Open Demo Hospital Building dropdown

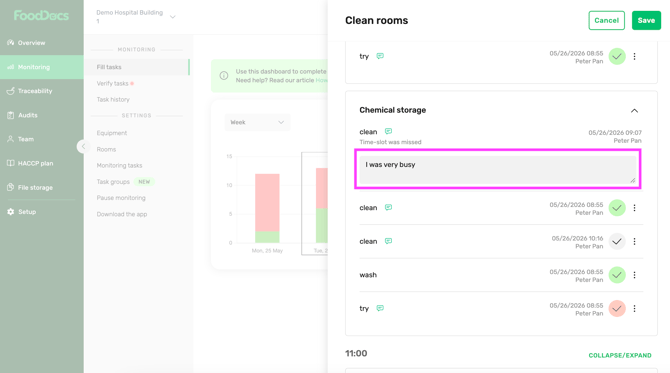point(136,16)
